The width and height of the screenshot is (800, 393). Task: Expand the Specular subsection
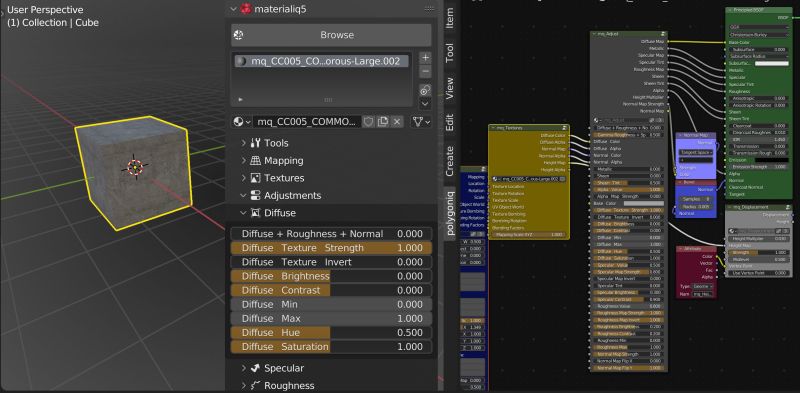point(244,368)
